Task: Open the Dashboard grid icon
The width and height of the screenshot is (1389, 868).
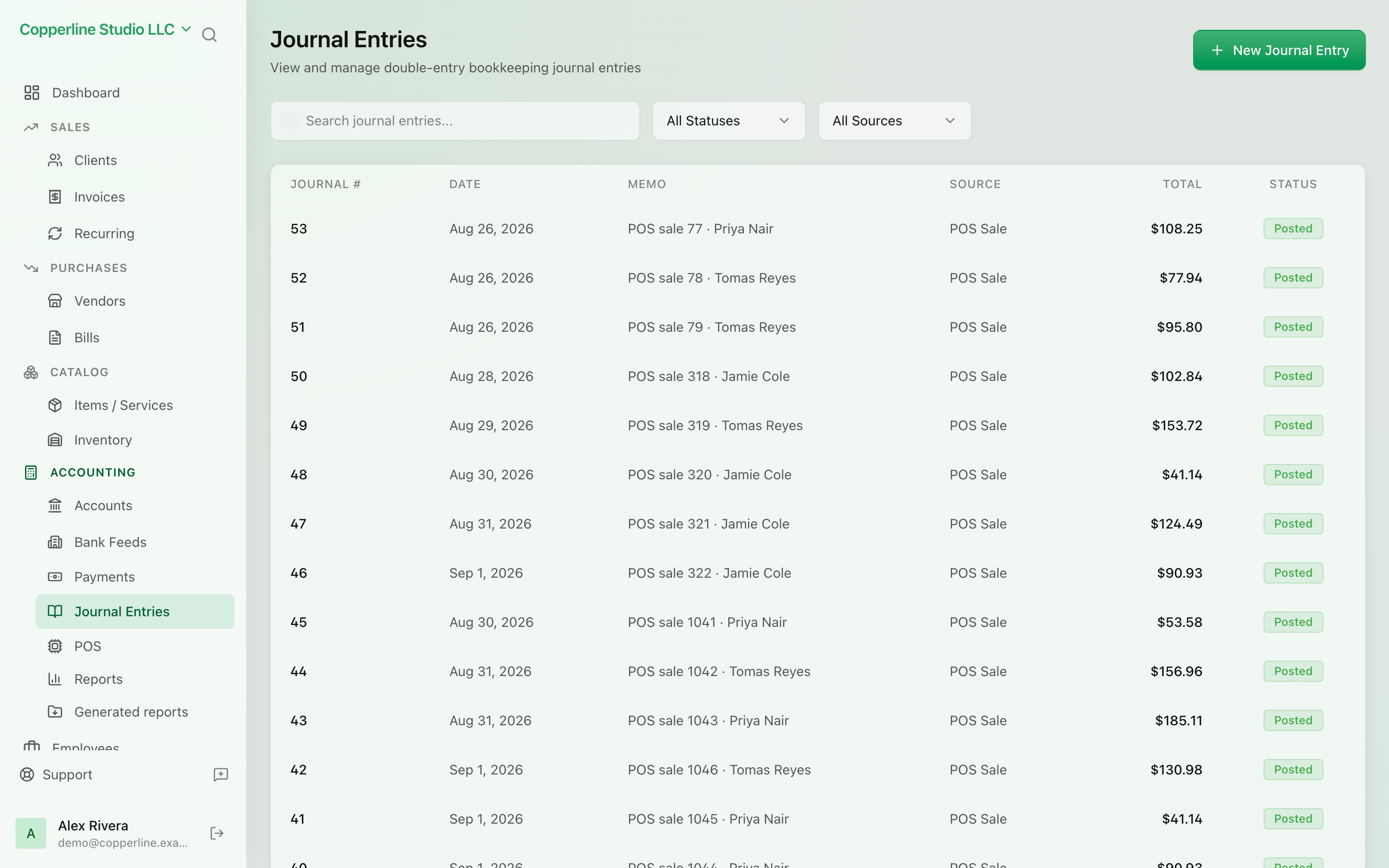Action: pos(31,93)
